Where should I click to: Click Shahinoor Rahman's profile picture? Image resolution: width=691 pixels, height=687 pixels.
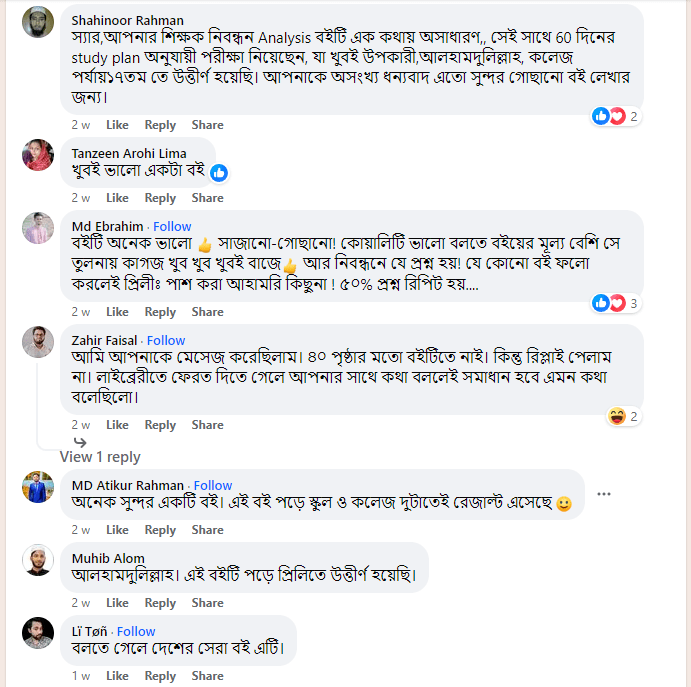pos(38,25)
